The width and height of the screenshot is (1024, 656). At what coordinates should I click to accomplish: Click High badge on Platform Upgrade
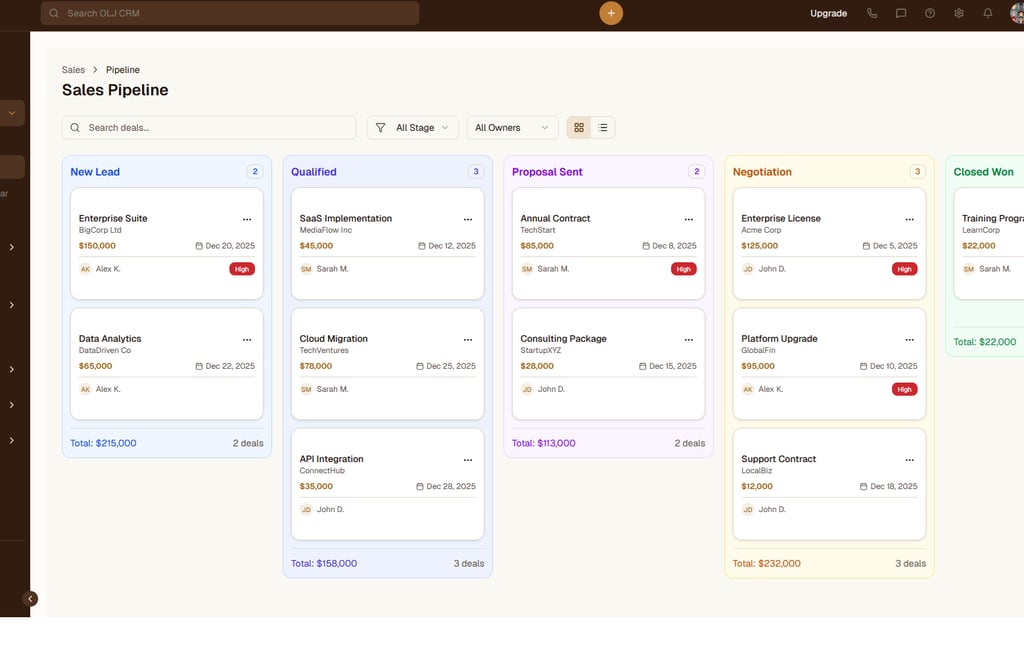coord(904,389)
